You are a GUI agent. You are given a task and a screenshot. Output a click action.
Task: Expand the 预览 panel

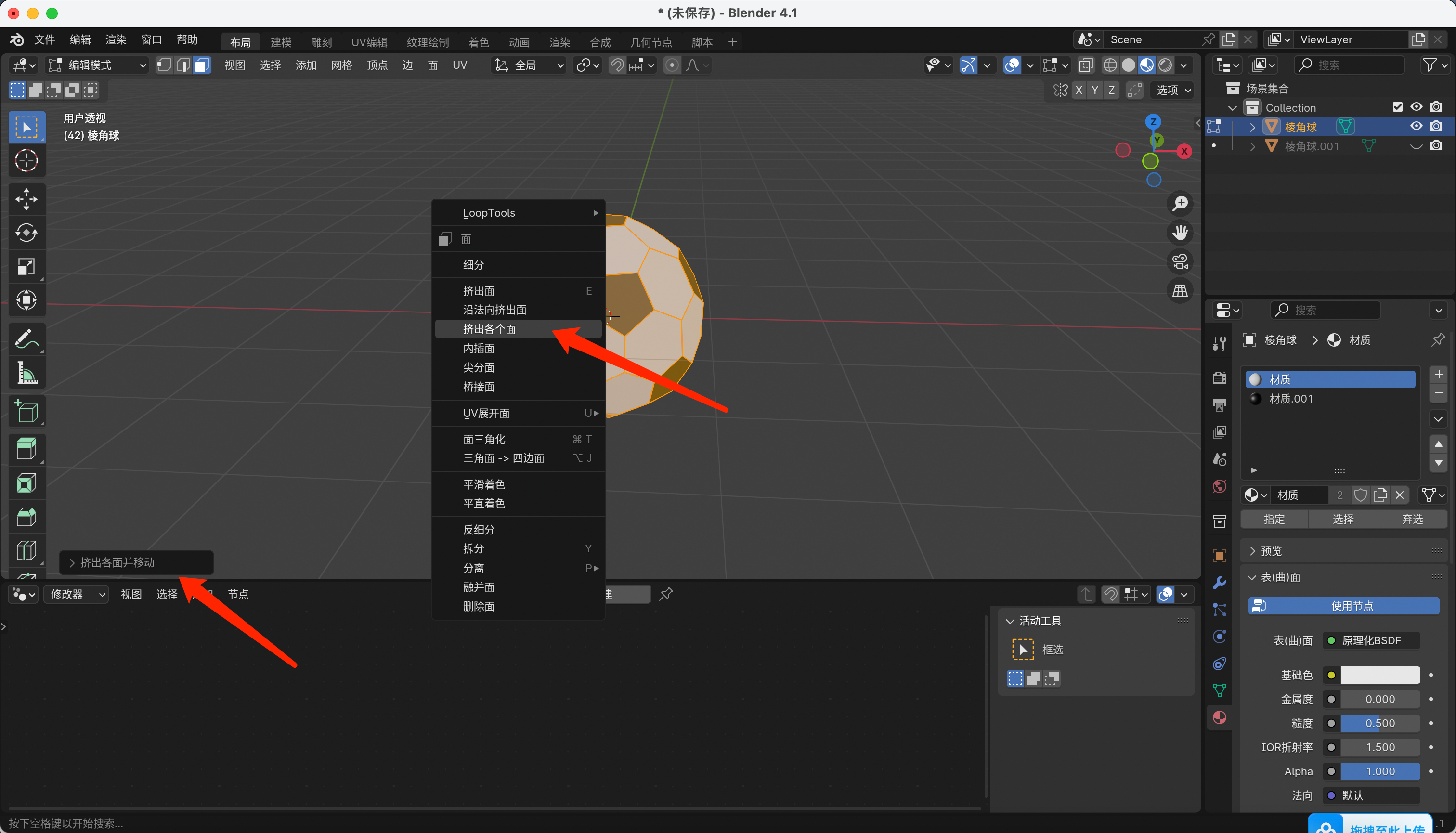tap(1271, 550)
